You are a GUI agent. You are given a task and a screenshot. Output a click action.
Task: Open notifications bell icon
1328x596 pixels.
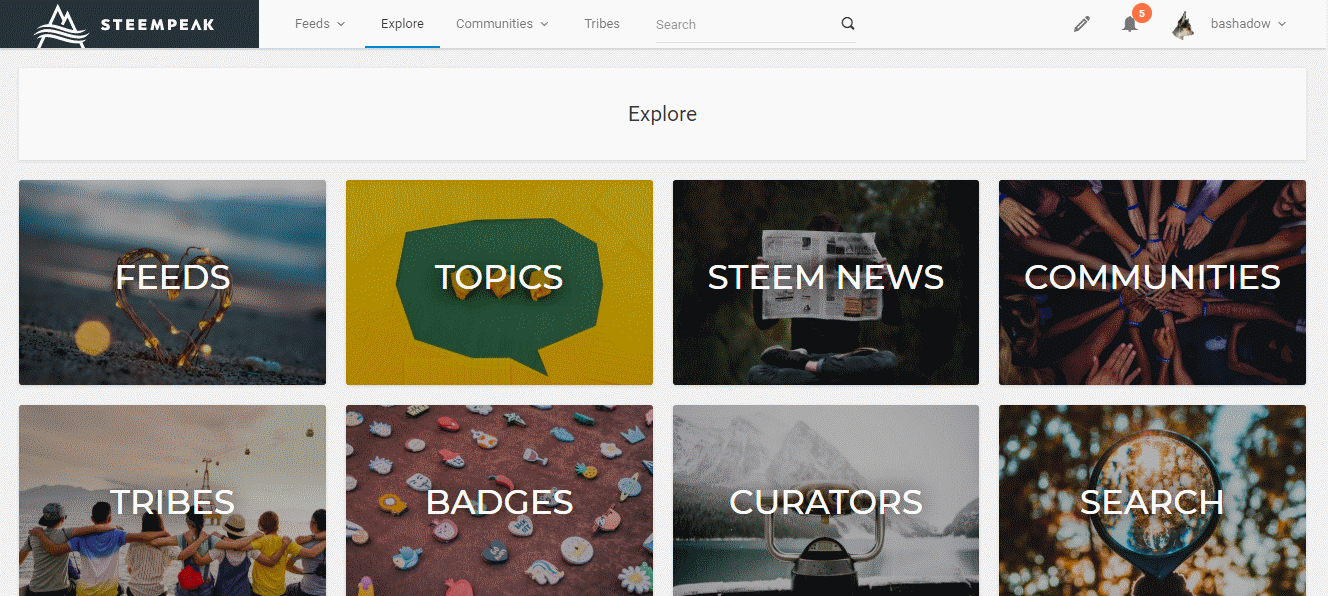[1129, 25]
